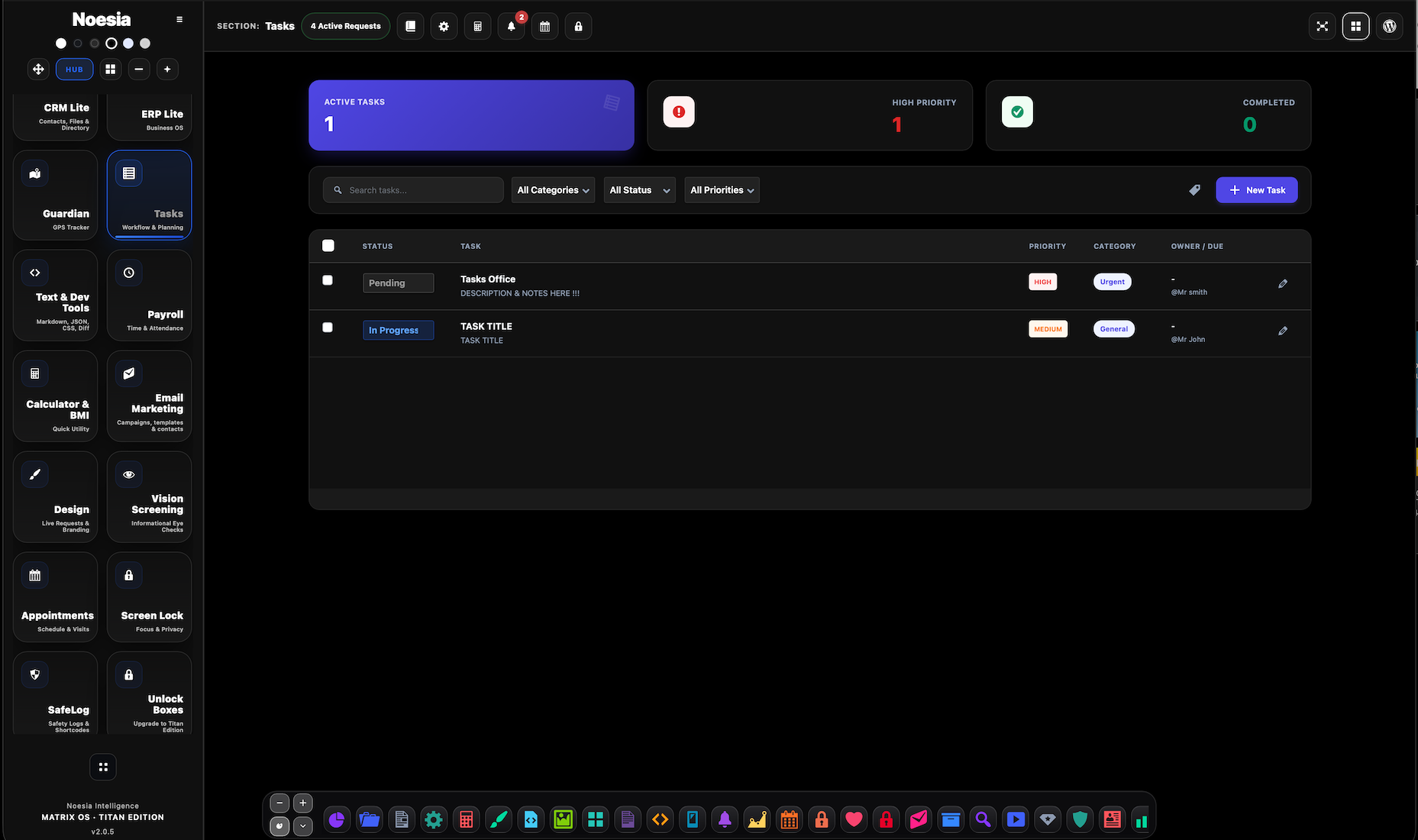Open the Guardian GPS Tracker module

coord(55,195)
